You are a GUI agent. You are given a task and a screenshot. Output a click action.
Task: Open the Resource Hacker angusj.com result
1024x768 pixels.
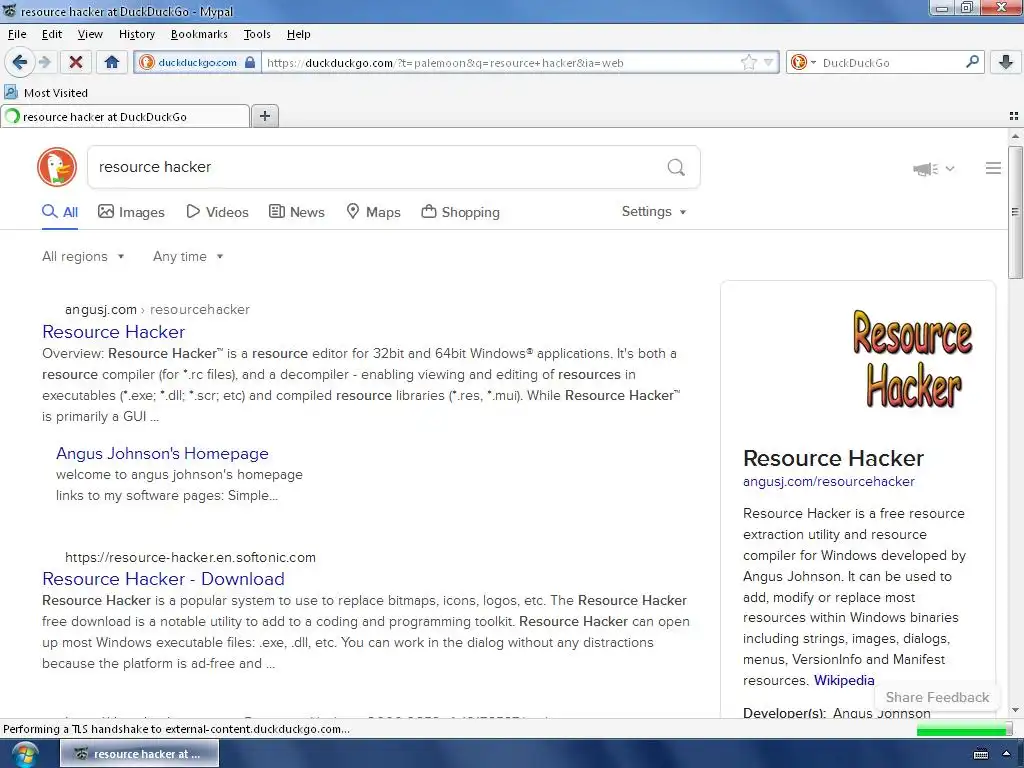click(x=114, y=332)
